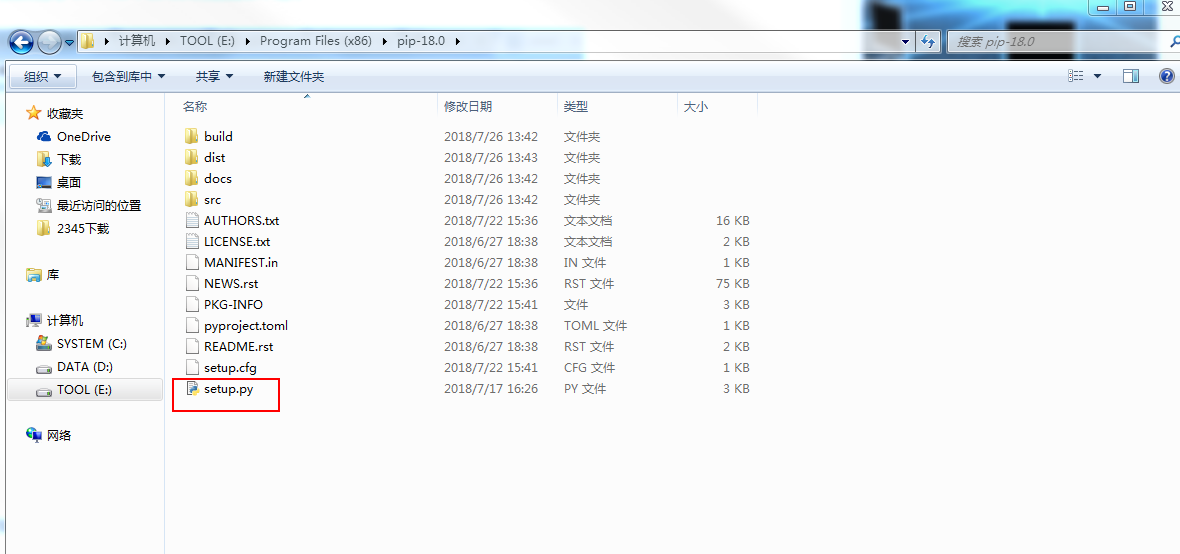Click the 16 KB size of AUTHORS.txt
This screenshot has width=1180, height=554.
point(732,221)
